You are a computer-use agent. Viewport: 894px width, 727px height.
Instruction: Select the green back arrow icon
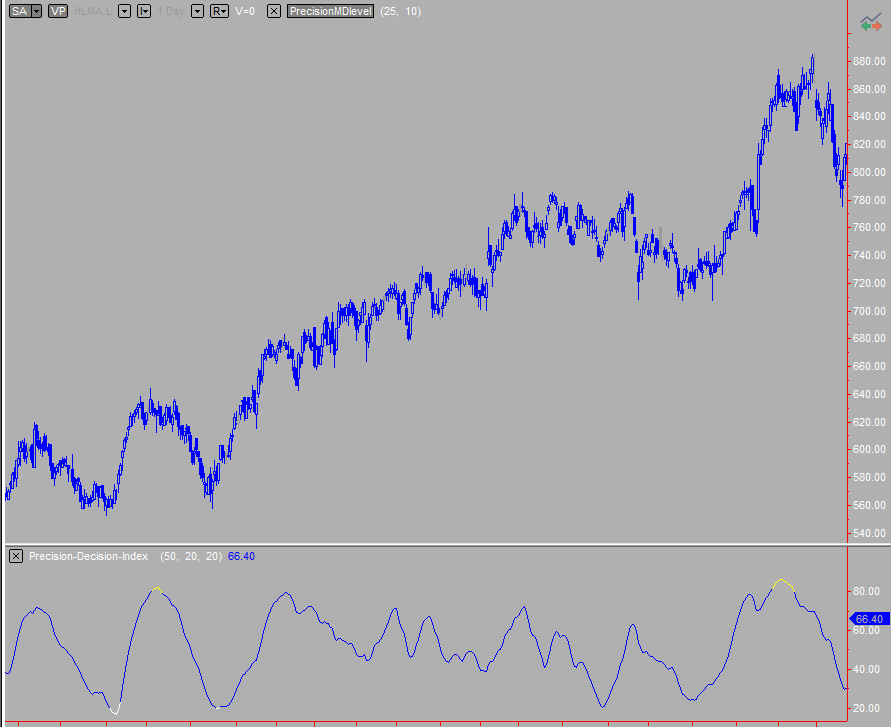point(866,26)
